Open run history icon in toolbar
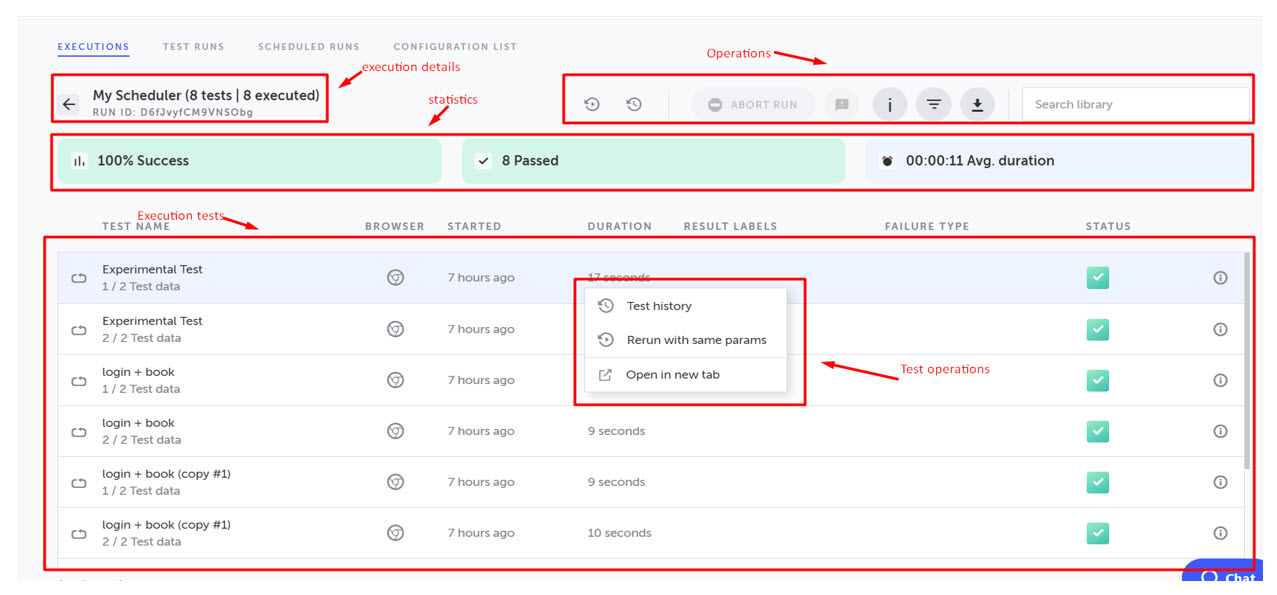The height and width of the screenshot is (595, 1277). (634, 104)
